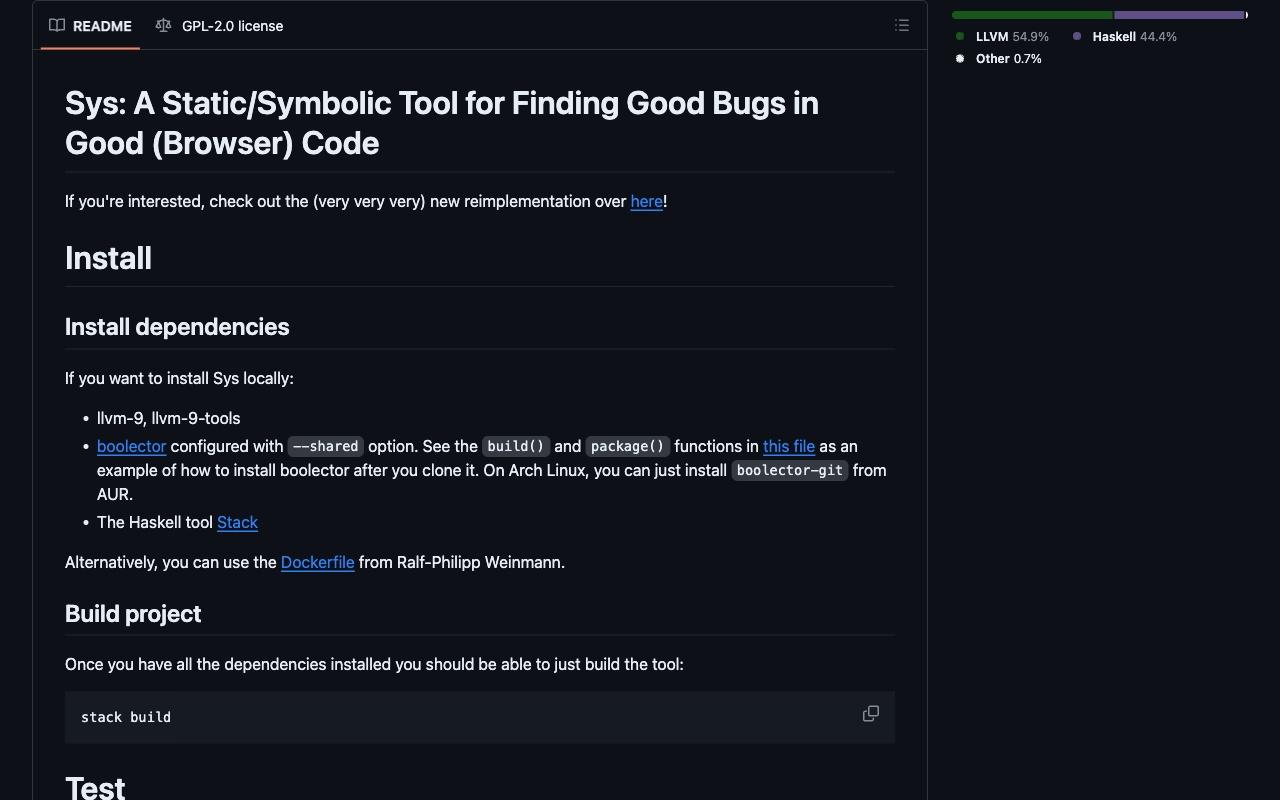
Task: Click the 'boolector-git' inline code
Action: (x=790, y=470)
